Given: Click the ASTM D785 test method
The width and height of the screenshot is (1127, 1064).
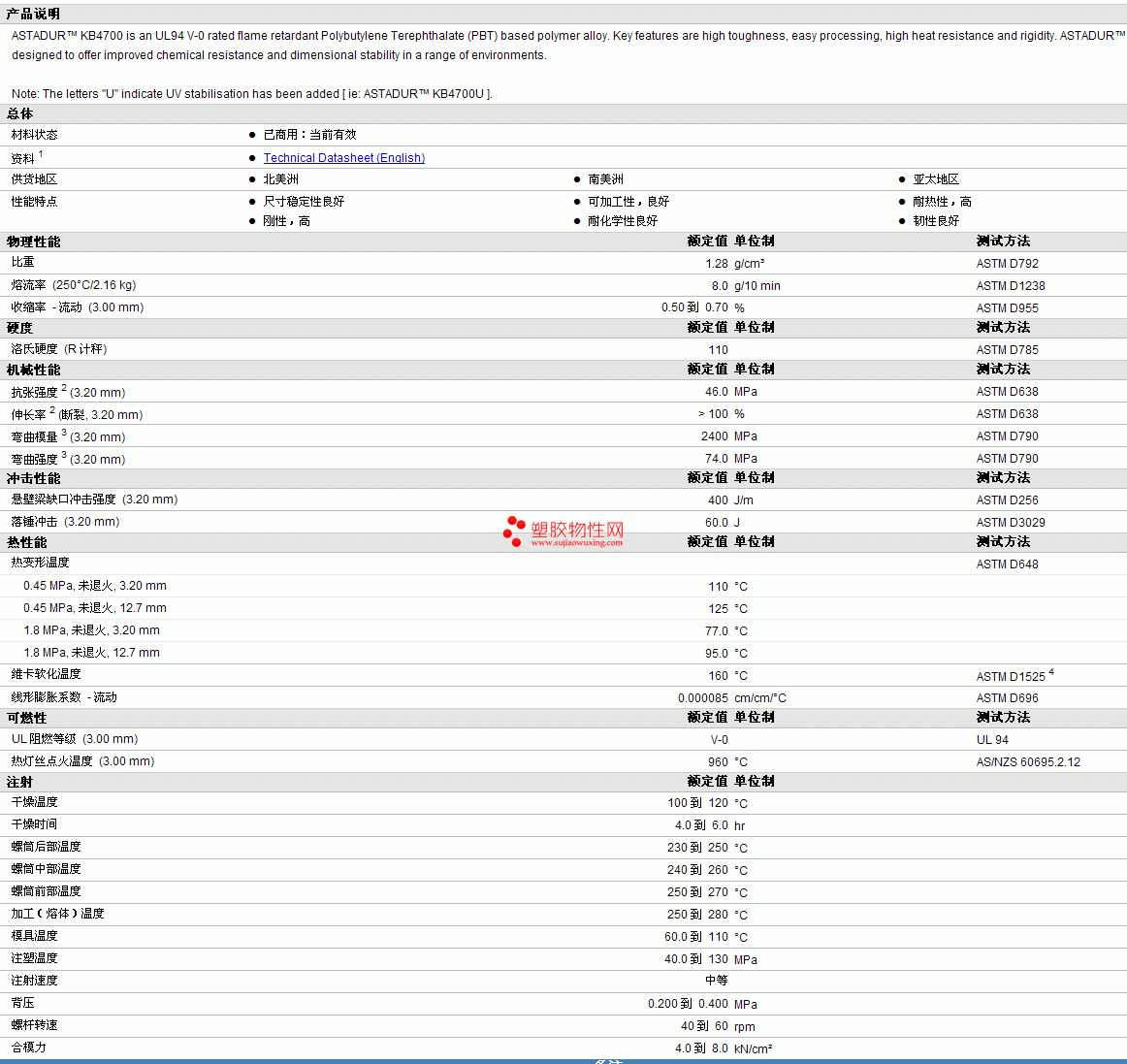Looking at the screenshot, I should pyautogui.click(x=1007, y=350).
